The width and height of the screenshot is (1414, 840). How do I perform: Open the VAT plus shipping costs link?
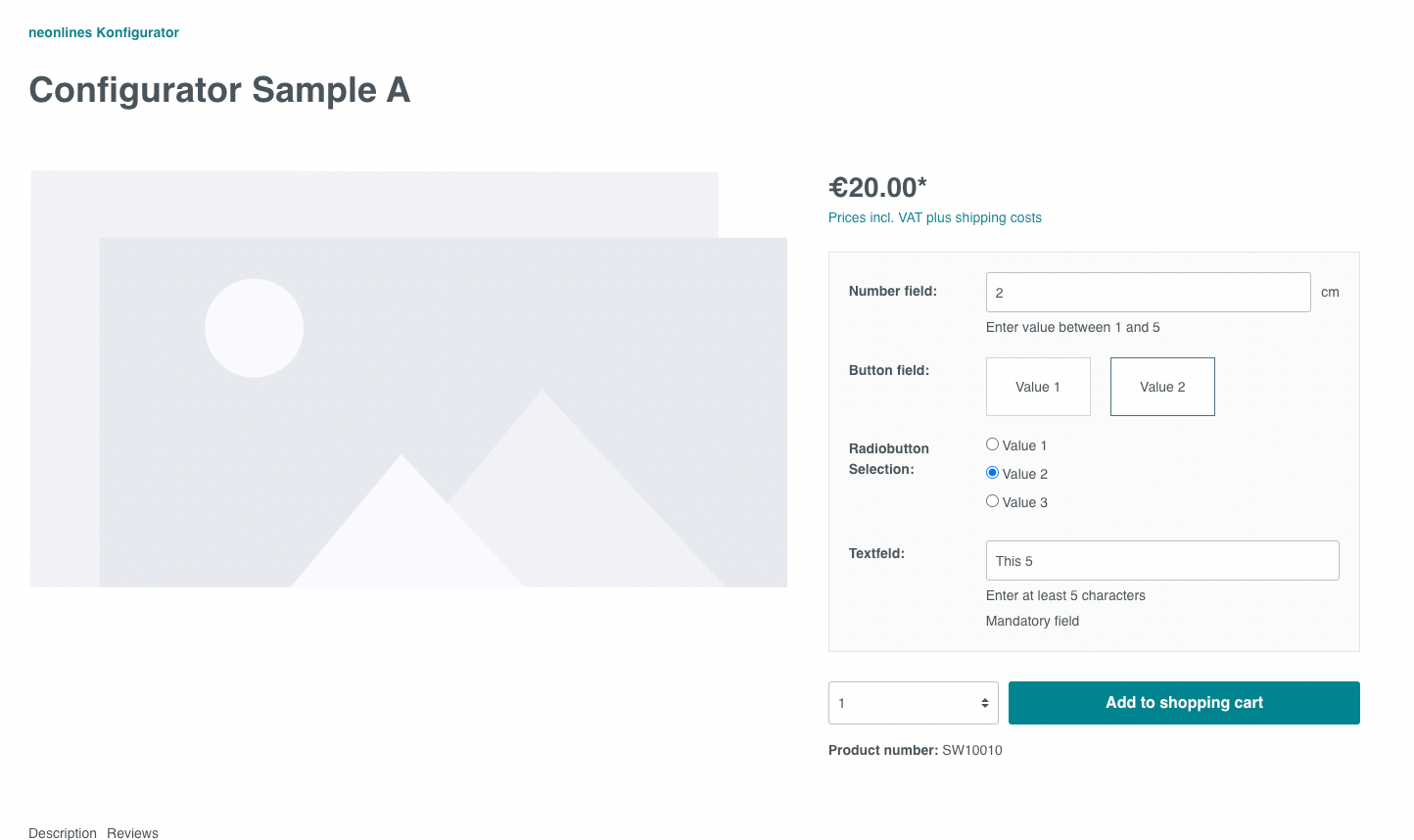[935, 217]
